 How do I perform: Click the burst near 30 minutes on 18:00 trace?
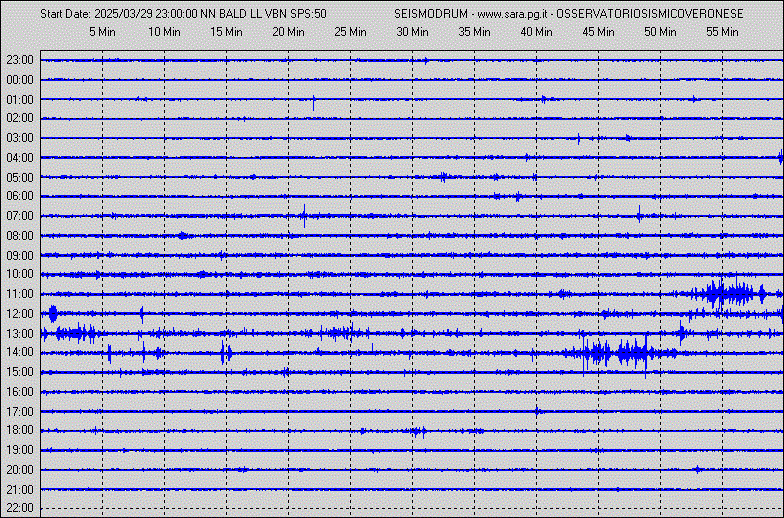[419, 431]
